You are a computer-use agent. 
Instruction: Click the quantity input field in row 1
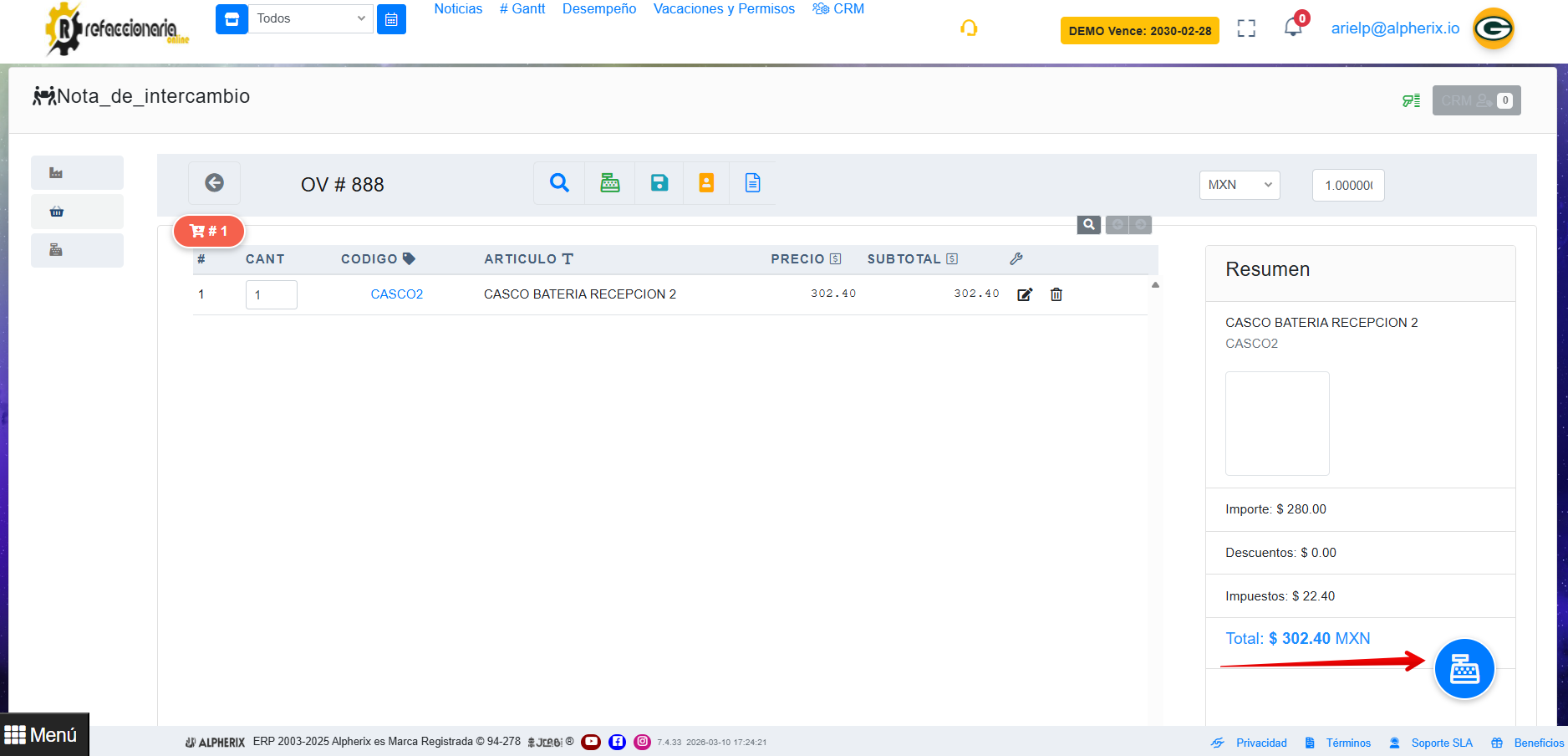271,294
